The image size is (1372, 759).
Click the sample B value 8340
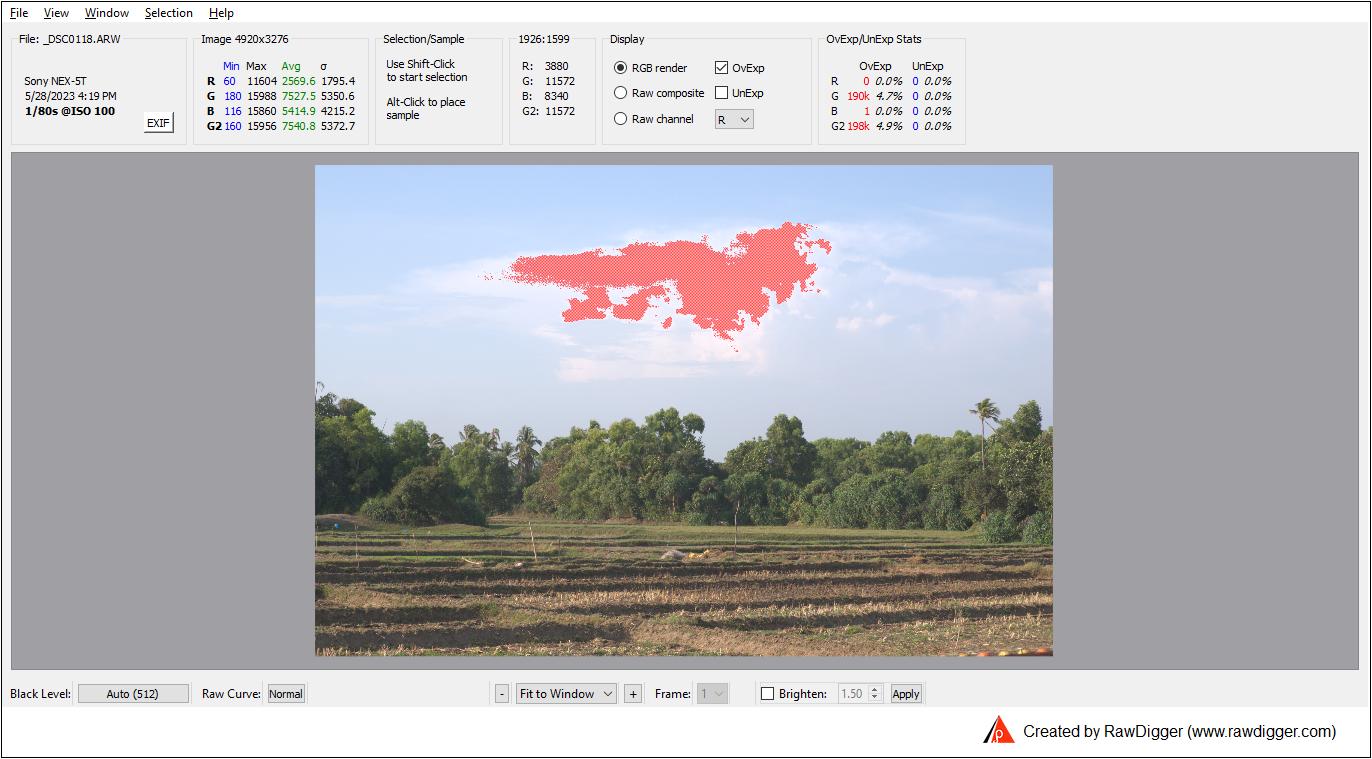(557, 96)
